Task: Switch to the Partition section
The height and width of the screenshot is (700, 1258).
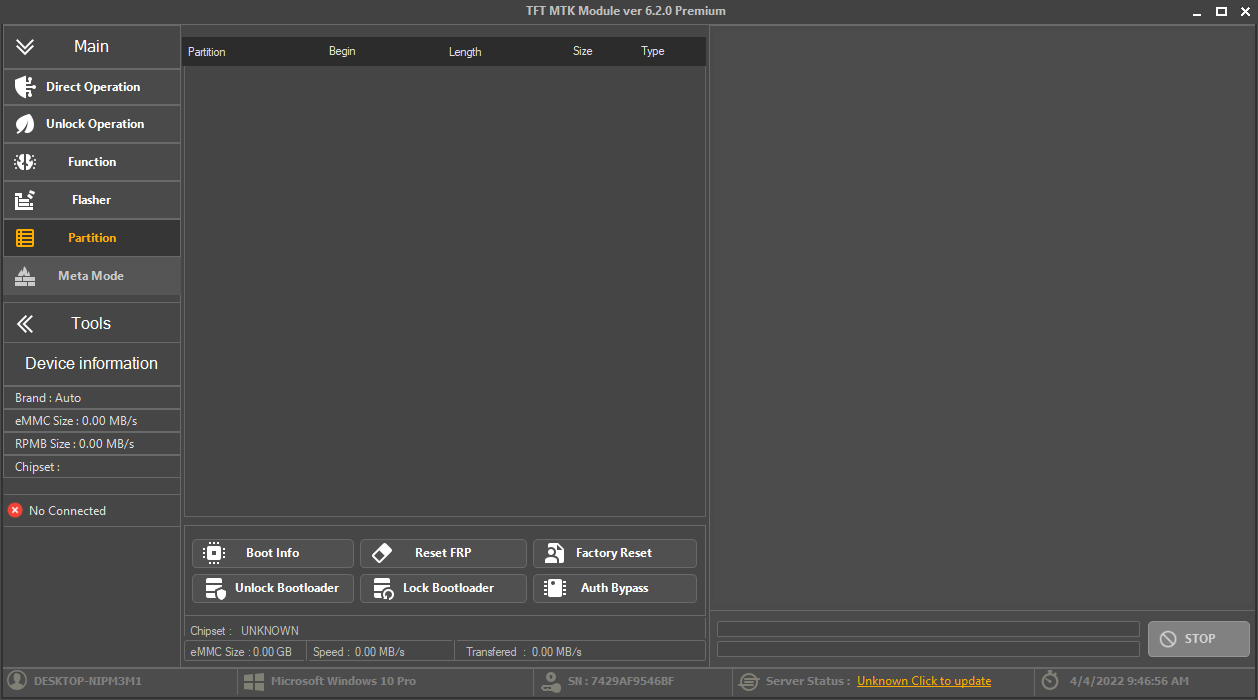Action: pos(91,237)
